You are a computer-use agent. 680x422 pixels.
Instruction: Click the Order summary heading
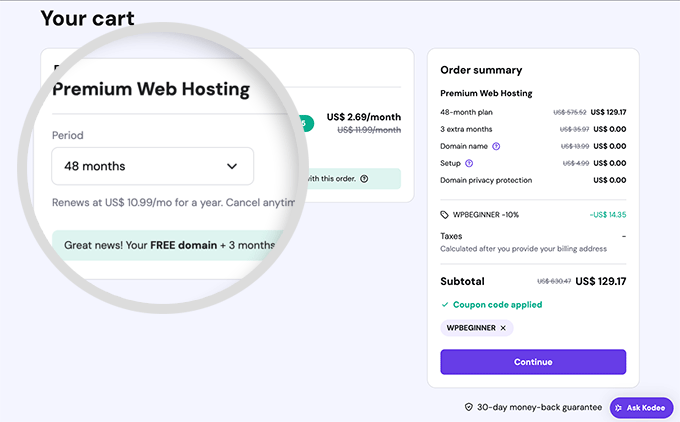(x=481, y=70)
